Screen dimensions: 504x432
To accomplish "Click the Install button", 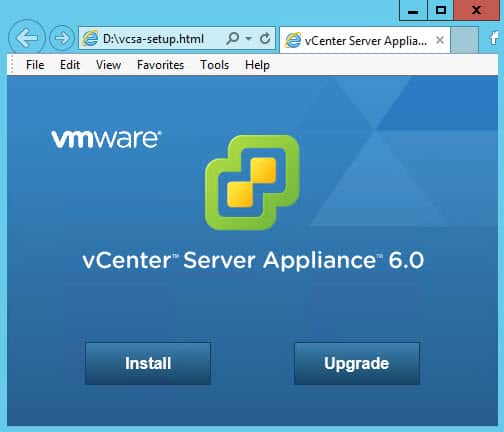I will click(148, 363).
